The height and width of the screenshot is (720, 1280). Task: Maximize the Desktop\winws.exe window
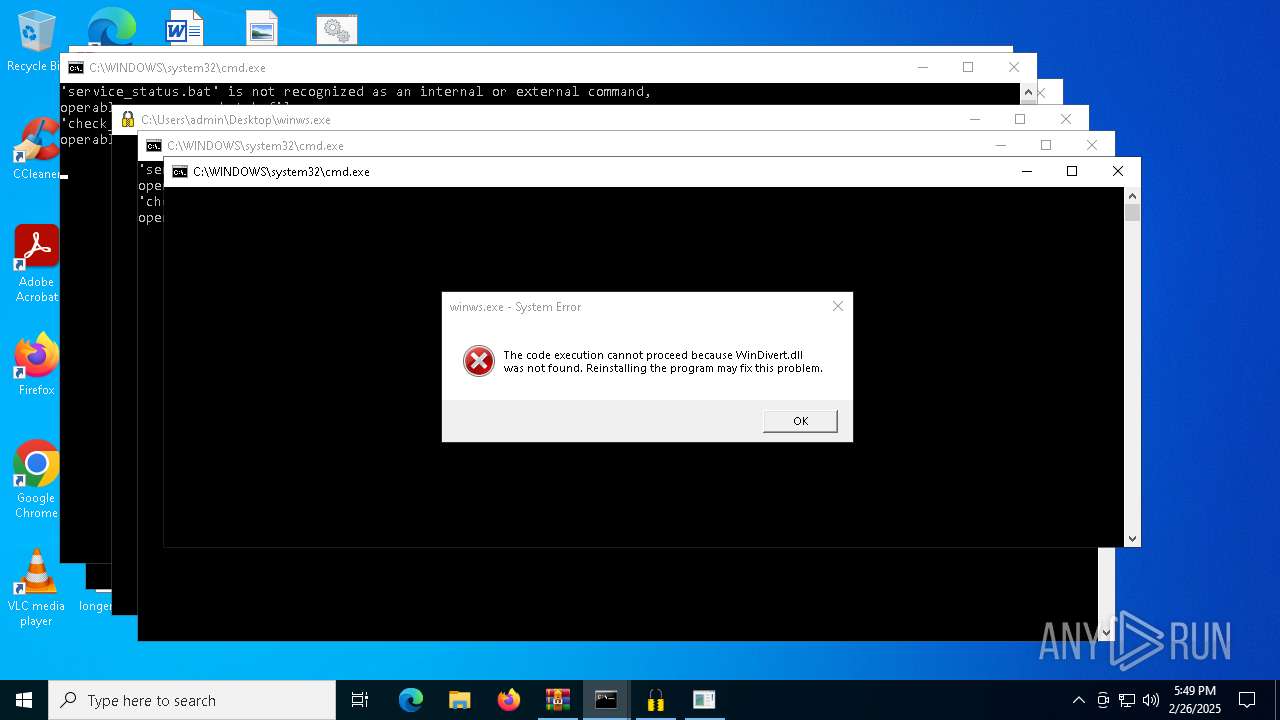point(1020,119)
